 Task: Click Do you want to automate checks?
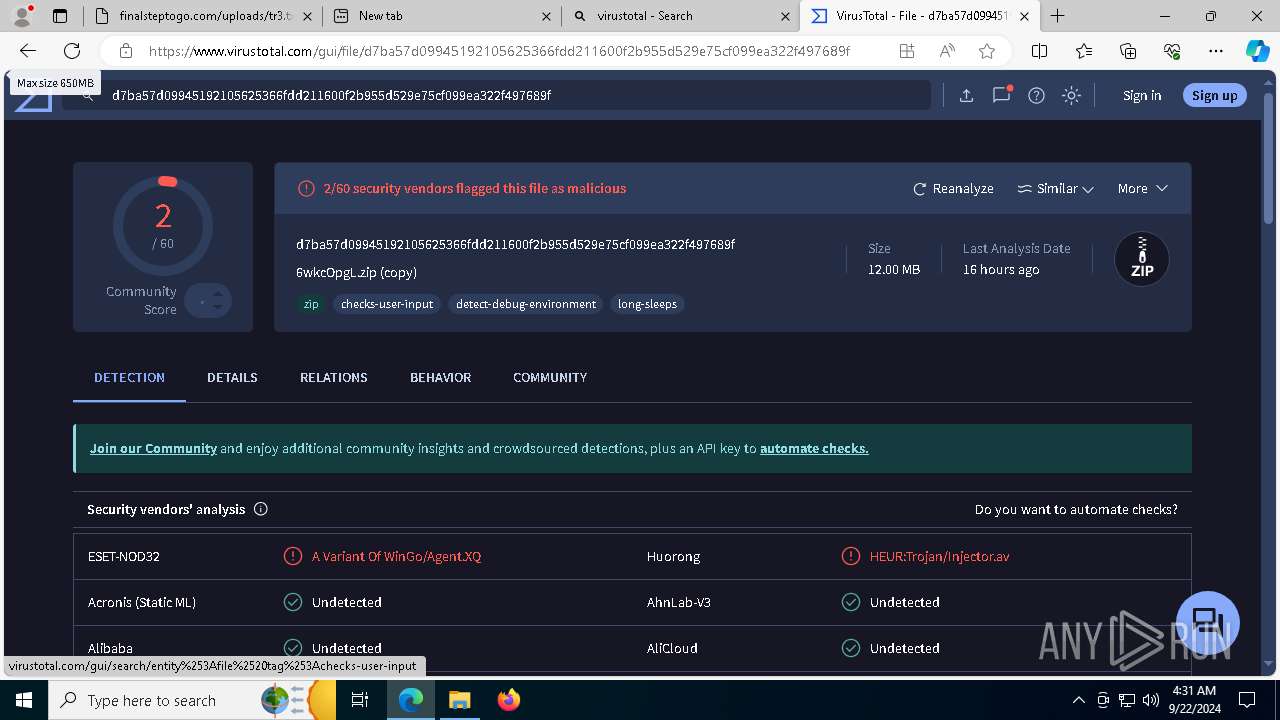tap(1076, 509)
